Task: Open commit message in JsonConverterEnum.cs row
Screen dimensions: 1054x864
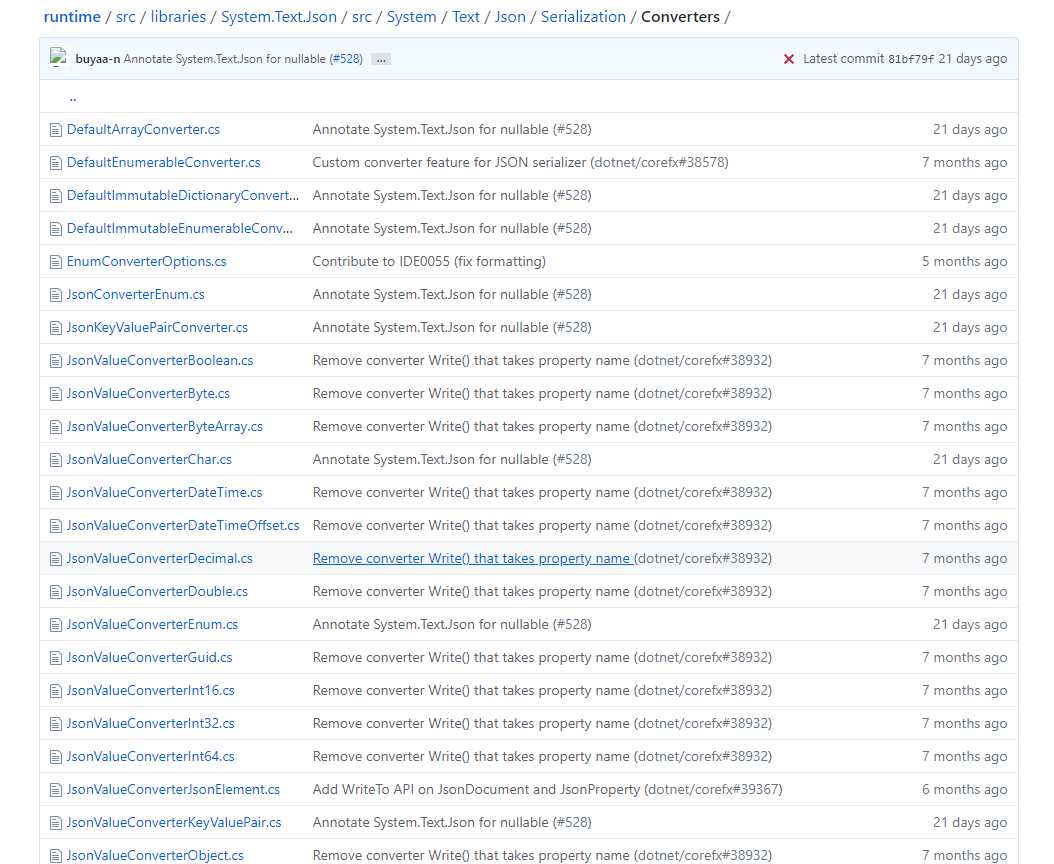Action: tap(452, 294)
